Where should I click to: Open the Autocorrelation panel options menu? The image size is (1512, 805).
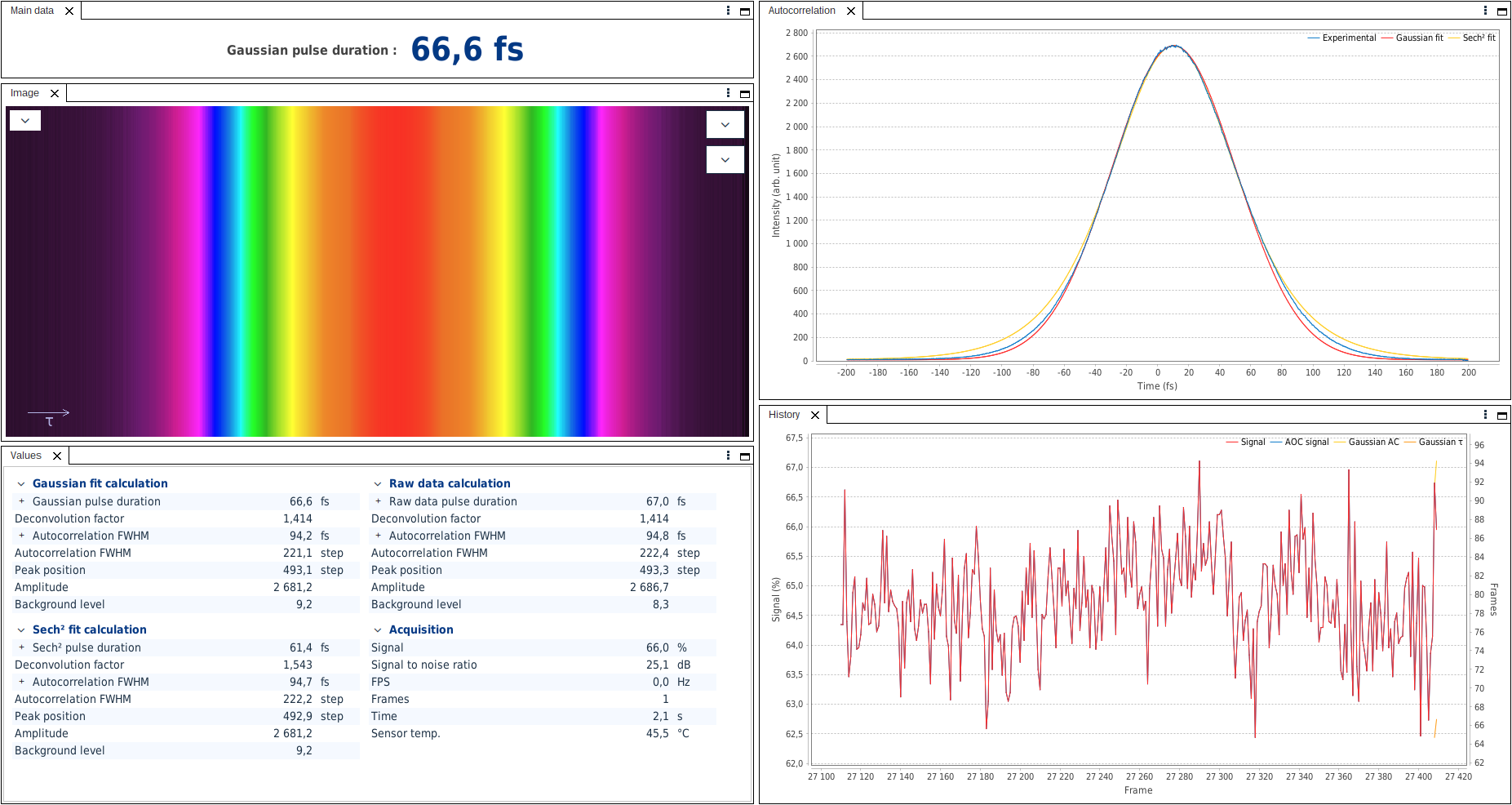coord(1485,11)
